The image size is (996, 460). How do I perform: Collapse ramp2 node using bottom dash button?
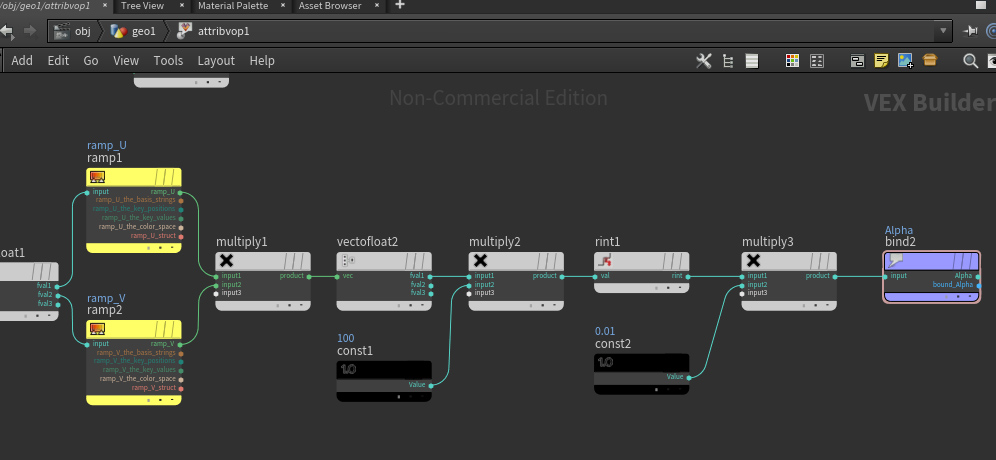click(170, 400)
